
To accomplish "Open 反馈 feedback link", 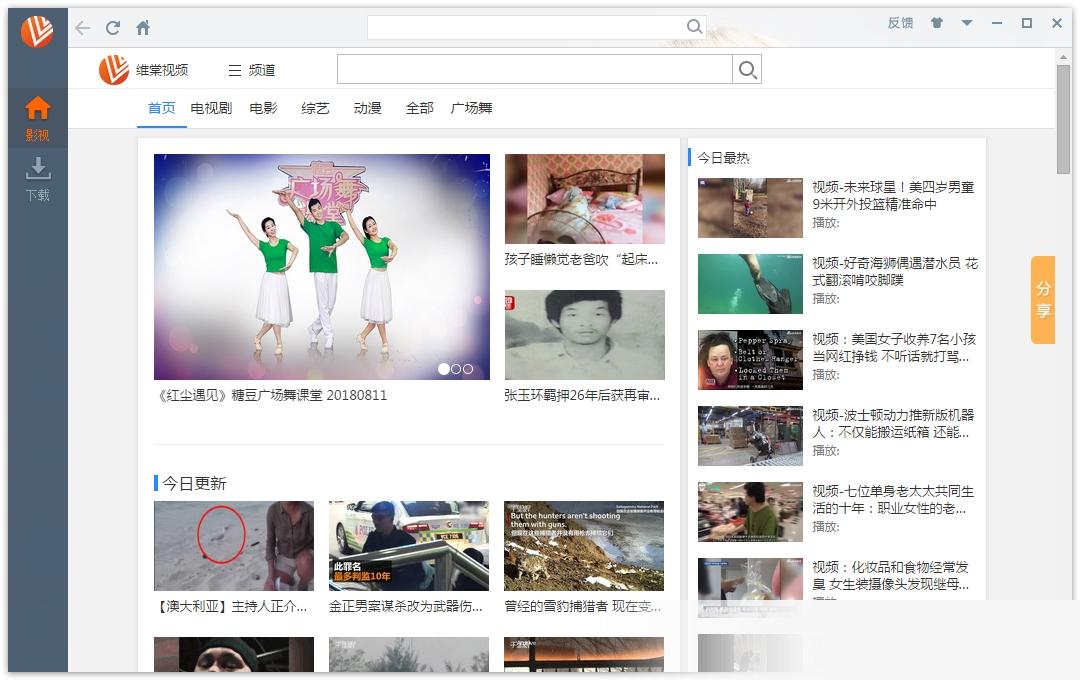I will [900, 23].
